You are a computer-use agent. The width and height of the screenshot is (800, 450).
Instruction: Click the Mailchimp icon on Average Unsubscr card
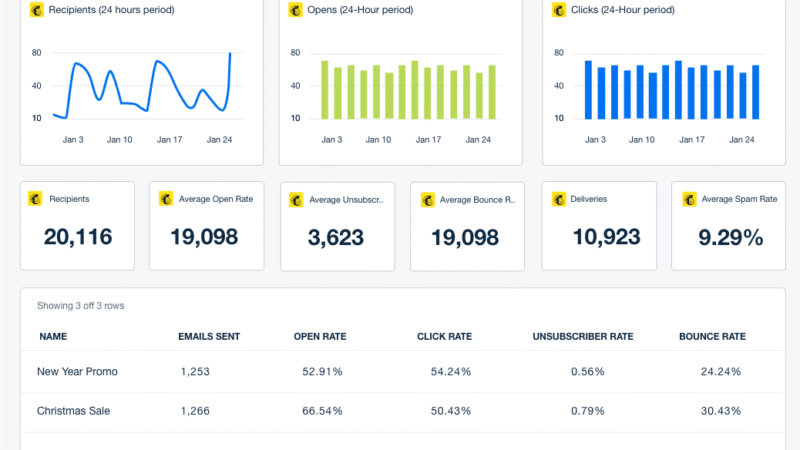pyautogui.click(x=297, y=200)
